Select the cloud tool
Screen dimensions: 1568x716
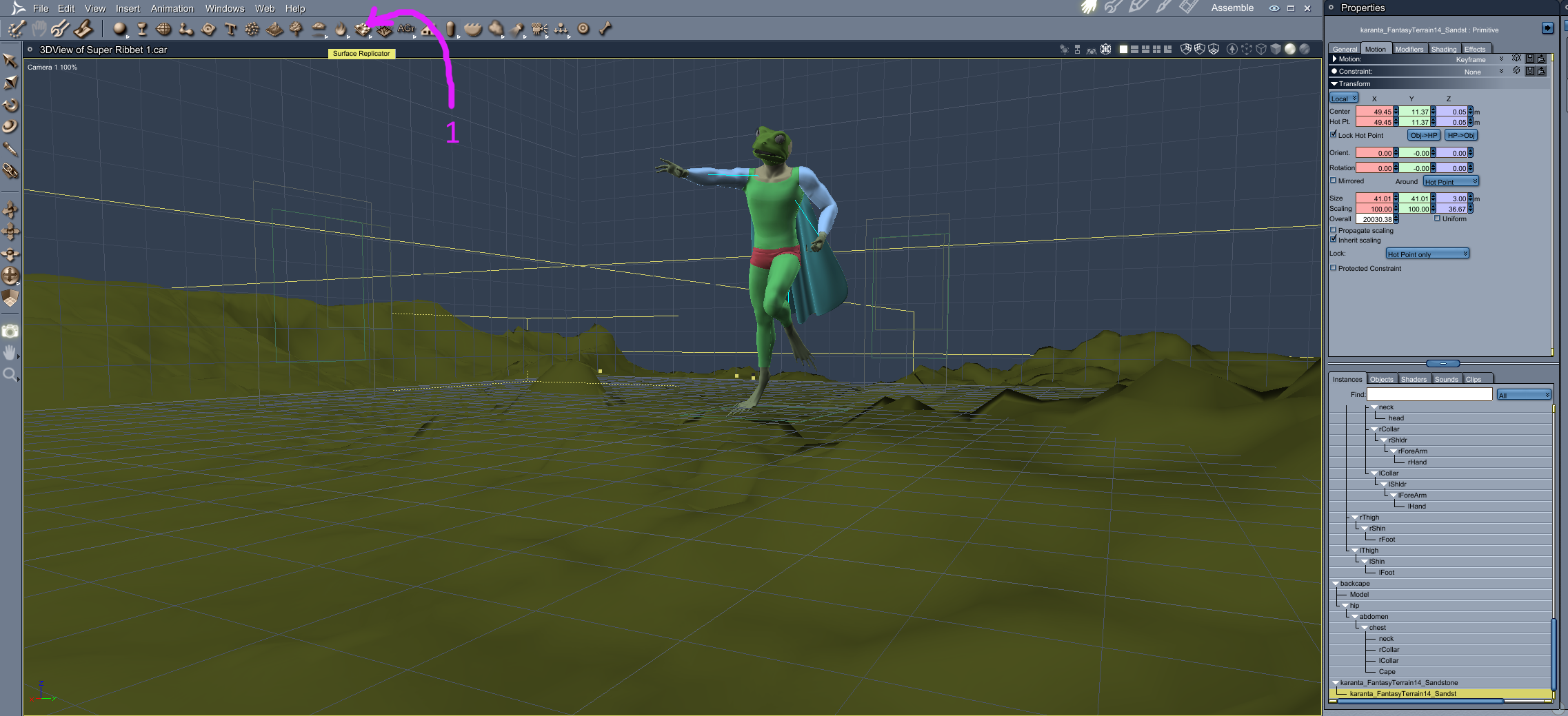pos(319,29)
